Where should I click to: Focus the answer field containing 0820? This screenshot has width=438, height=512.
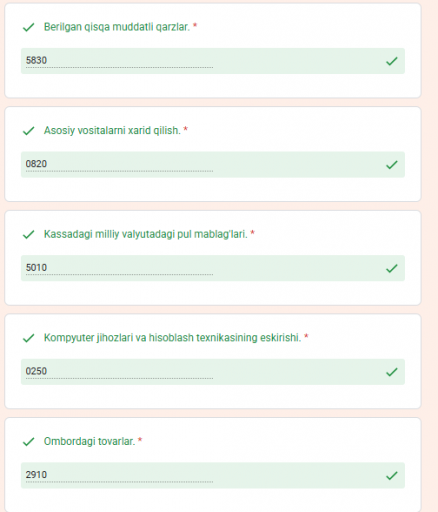click(213, 165)
